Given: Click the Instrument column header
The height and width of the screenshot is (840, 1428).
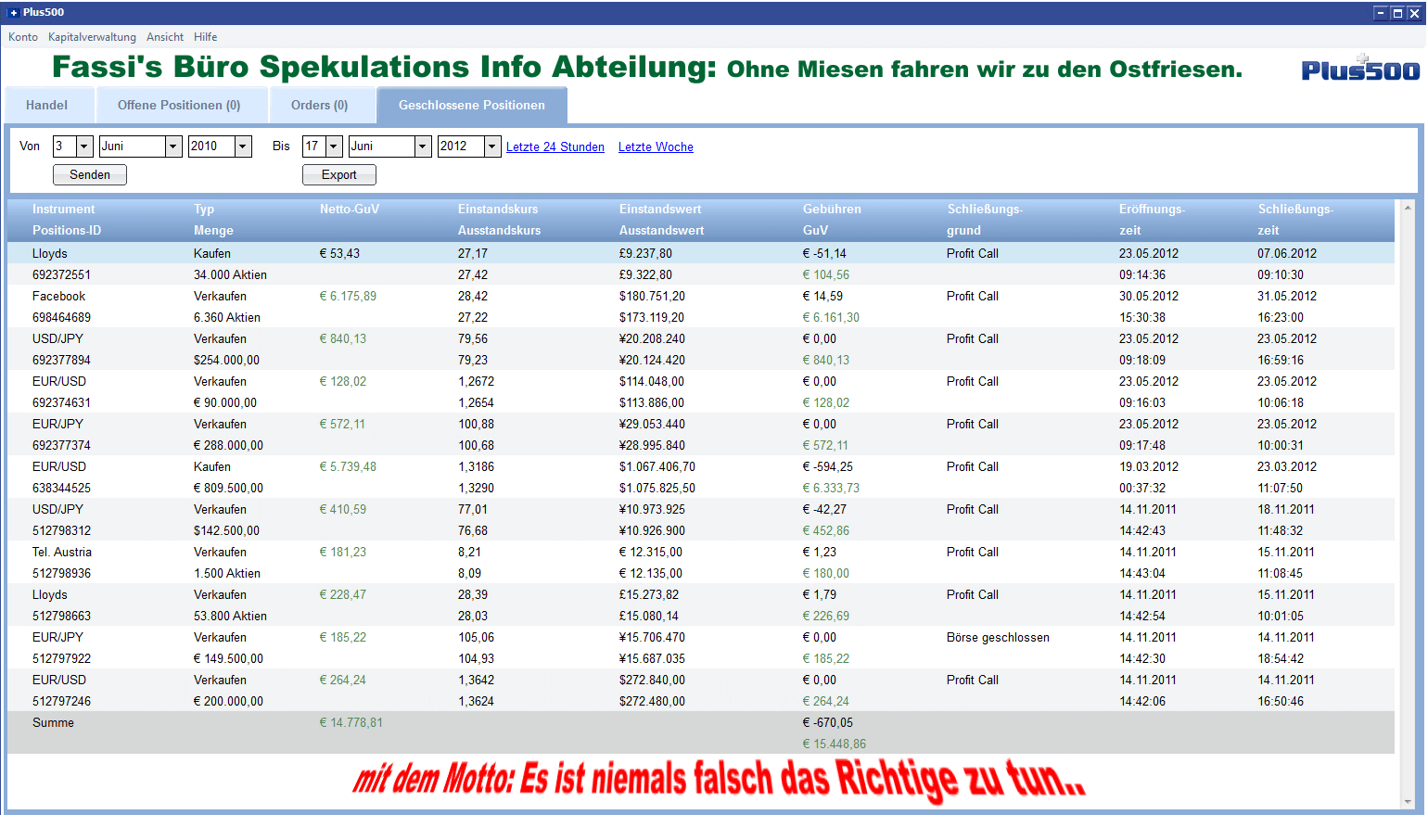Looking at the screenshot, I should click(x=63, y=210).
